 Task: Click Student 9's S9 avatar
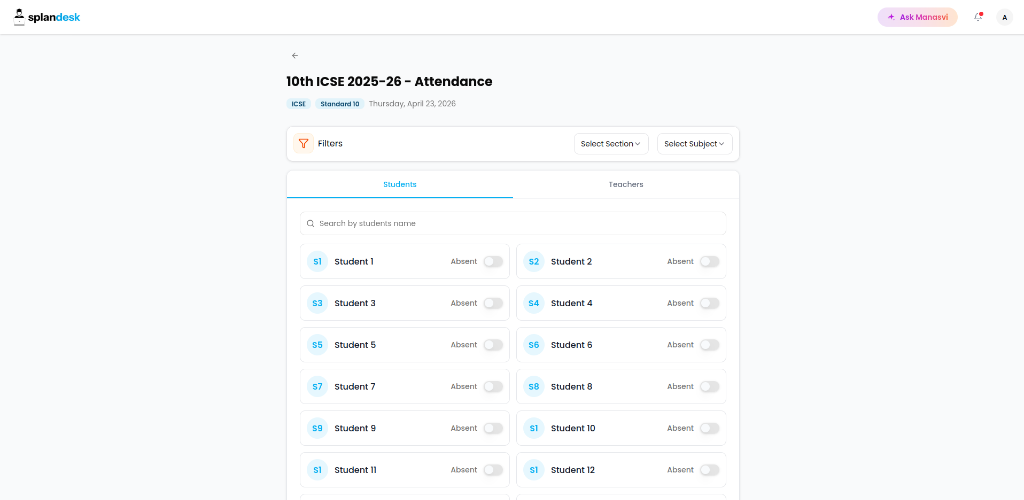pyautogui.click(x=317, y=429)
